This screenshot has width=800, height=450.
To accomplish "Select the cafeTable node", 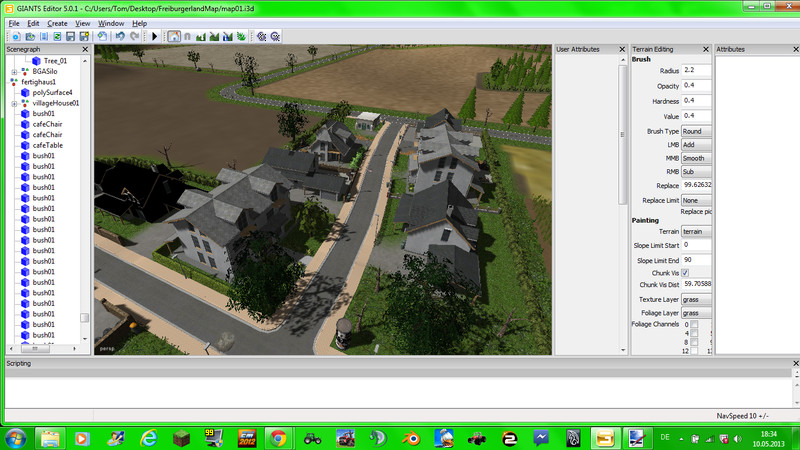I will [x=47, y=145].
